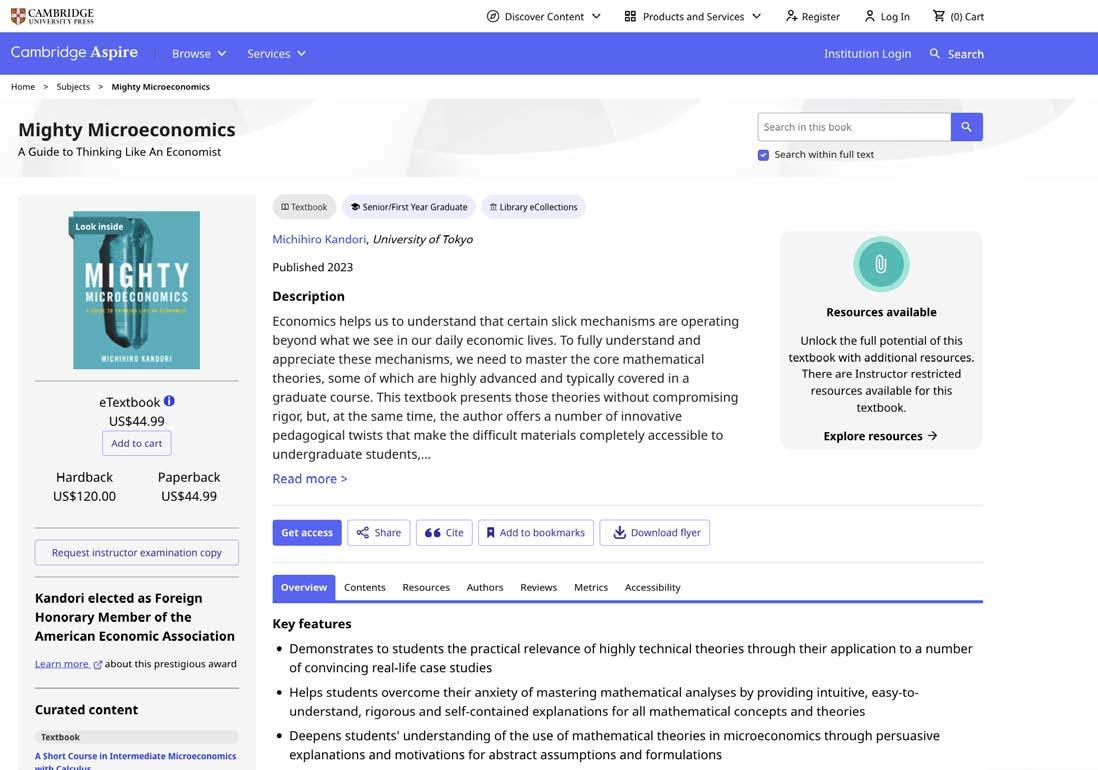
Task: Click the Download flyer button
Action: 655,533
